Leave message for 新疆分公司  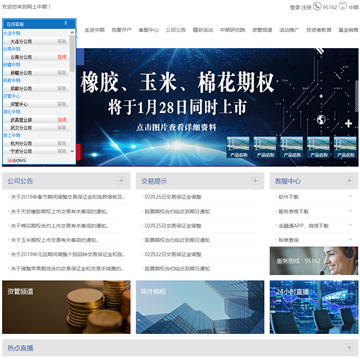[x=62, y=73]
